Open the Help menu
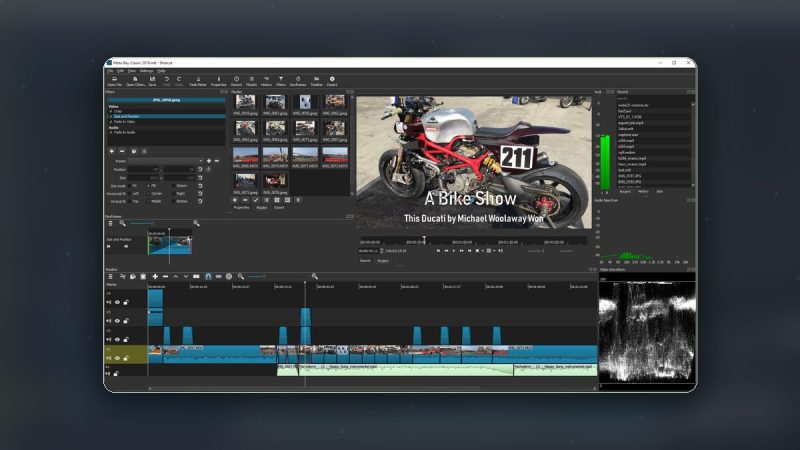This screenshot has height=450, width=800. coord(161,71)
